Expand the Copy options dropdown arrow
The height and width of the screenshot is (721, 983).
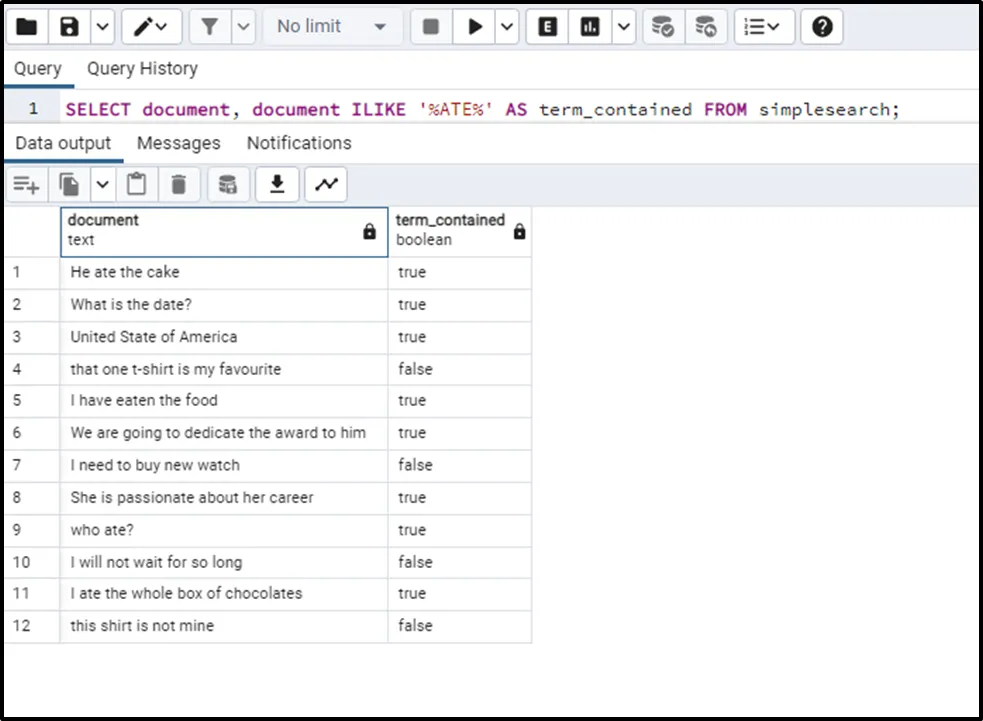click(x=103, y=184)
